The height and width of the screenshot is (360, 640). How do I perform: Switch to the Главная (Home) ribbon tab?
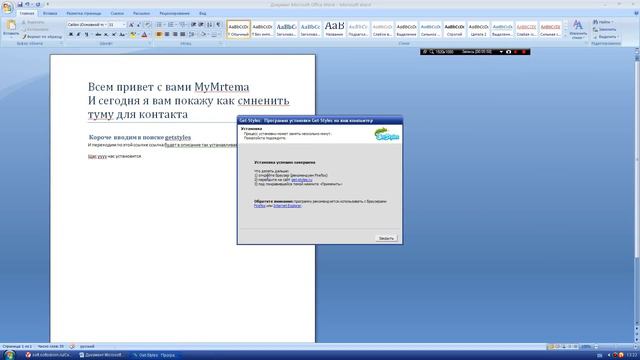(x=27, y=13)
